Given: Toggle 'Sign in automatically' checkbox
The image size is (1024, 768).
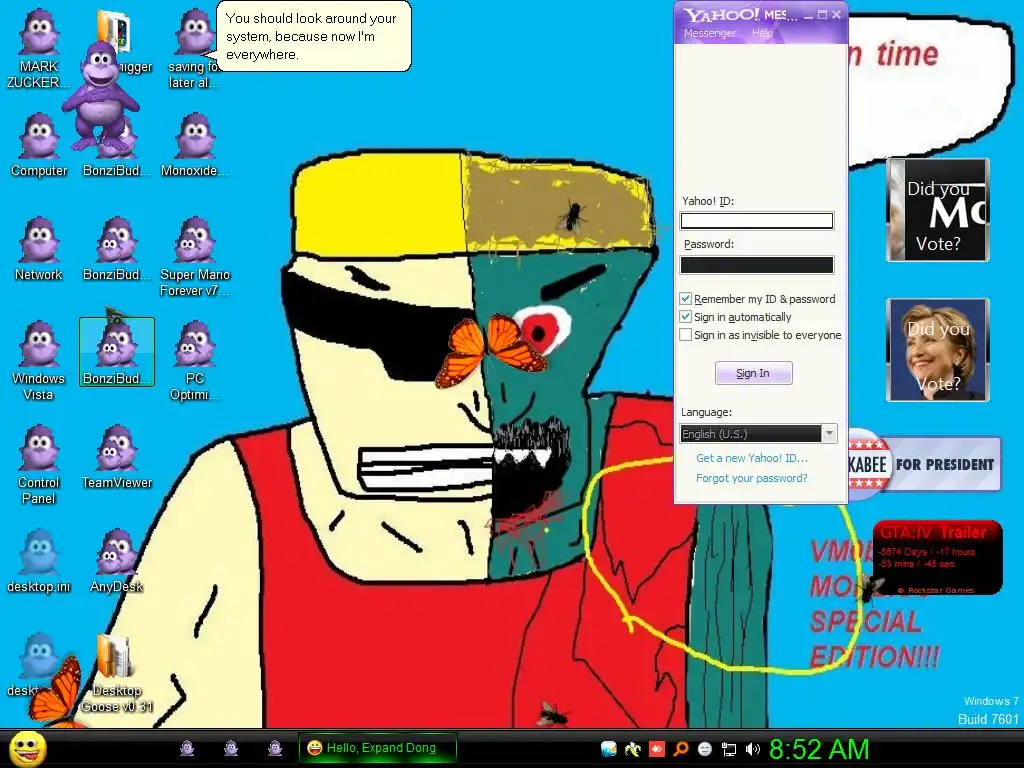Looking at the screenshot, I should pos(686,317).
